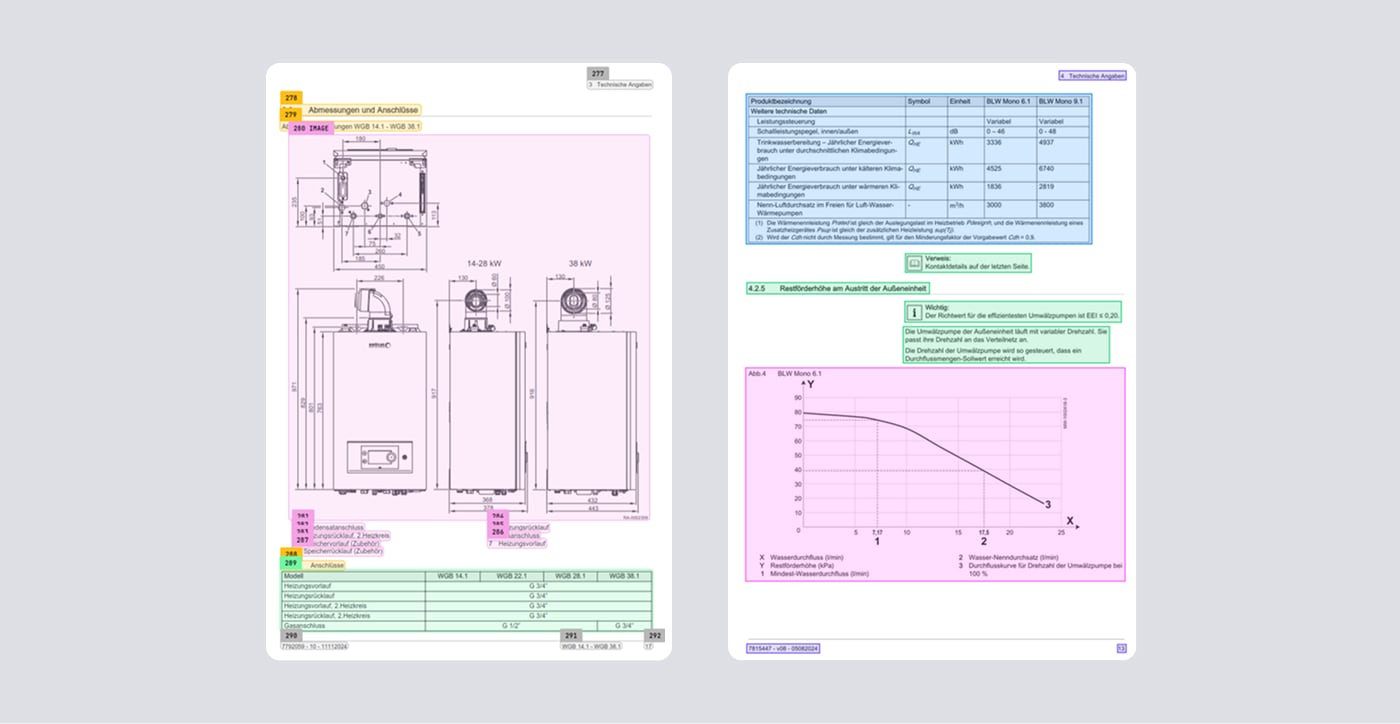This screenshot has width=1400, height=724.
Task: Click 'Schallleistungspegel, innen/außen' row label
Action: pyautogui.click(x=809, y=131)
